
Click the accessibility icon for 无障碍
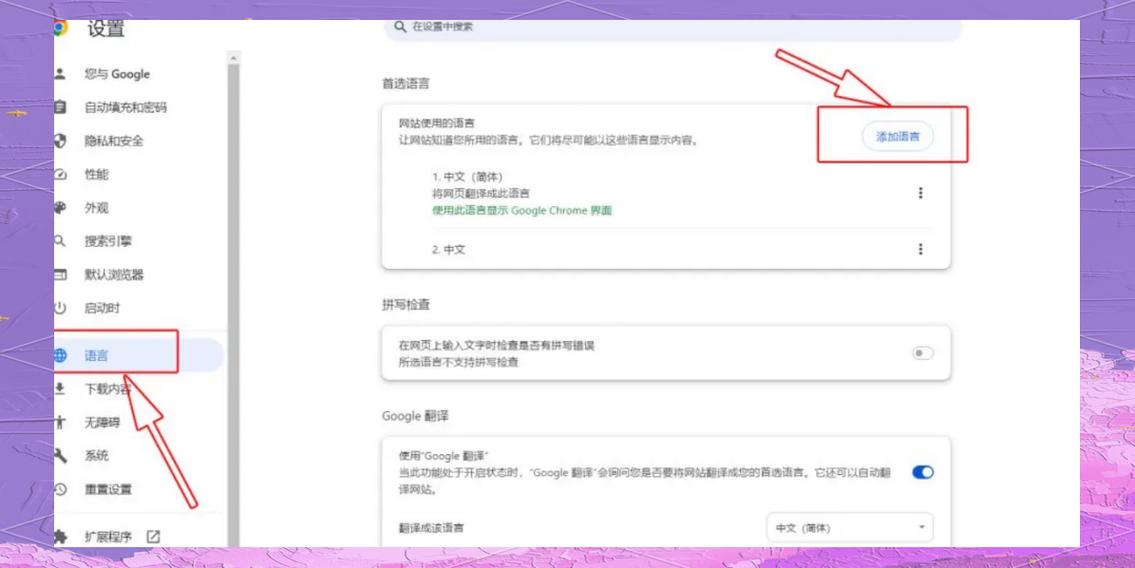(x=60, y=422)
